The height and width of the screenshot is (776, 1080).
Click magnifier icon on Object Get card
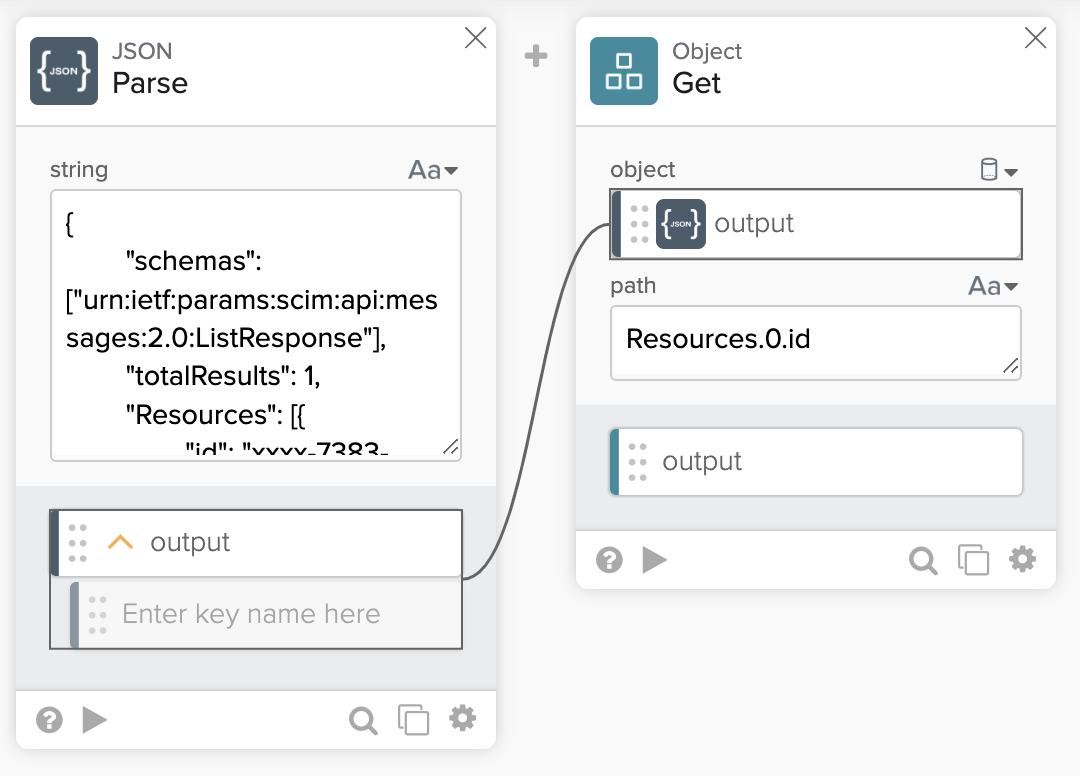tap(923, 560)
